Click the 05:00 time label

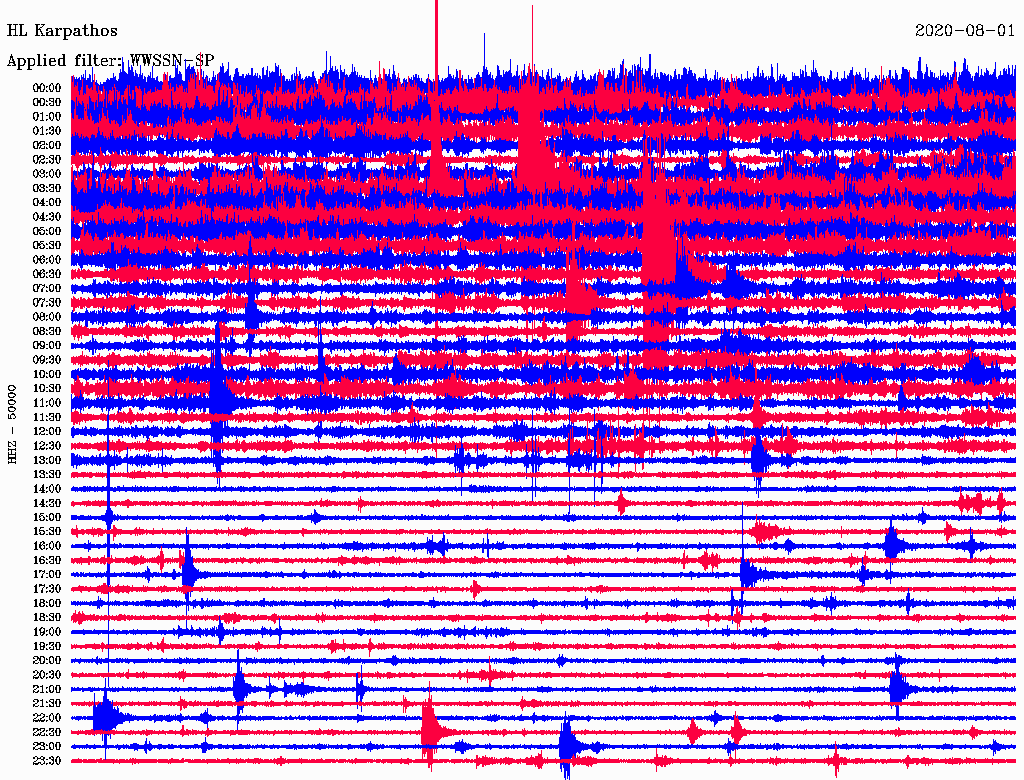[x=47, y=231]
